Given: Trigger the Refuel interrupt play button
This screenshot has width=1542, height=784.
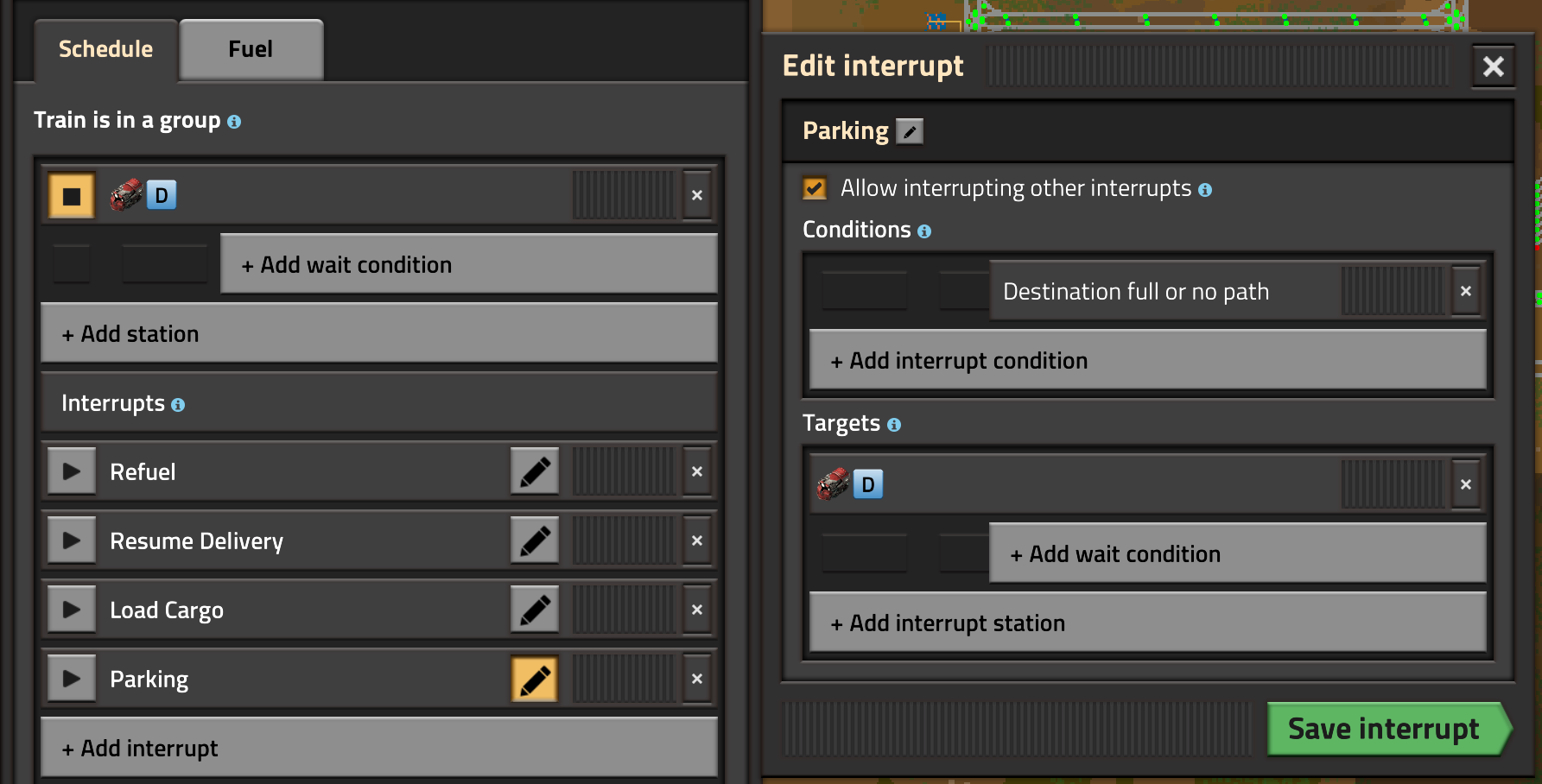Looking at the screenshot, I should click(x=72, y=471).
